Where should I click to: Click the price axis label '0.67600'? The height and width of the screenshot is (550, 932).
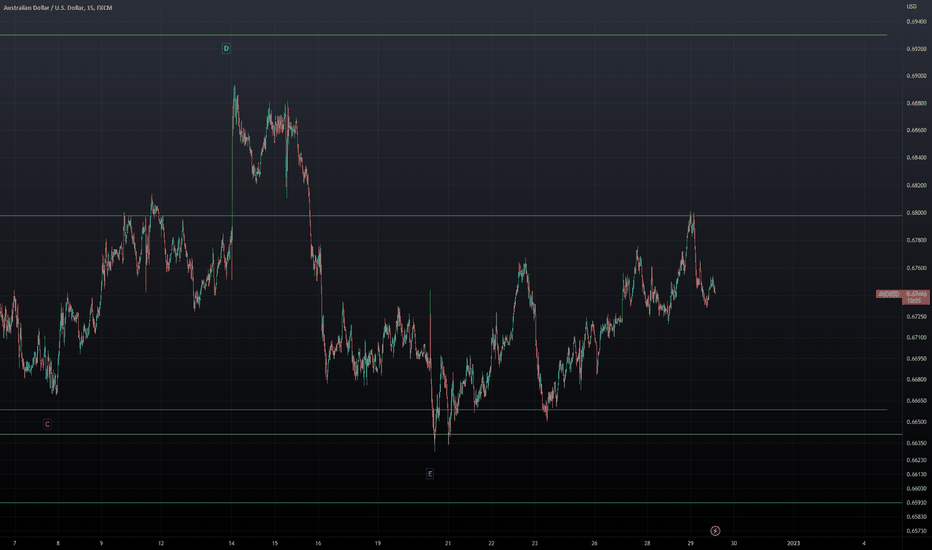tap(916, 268)
